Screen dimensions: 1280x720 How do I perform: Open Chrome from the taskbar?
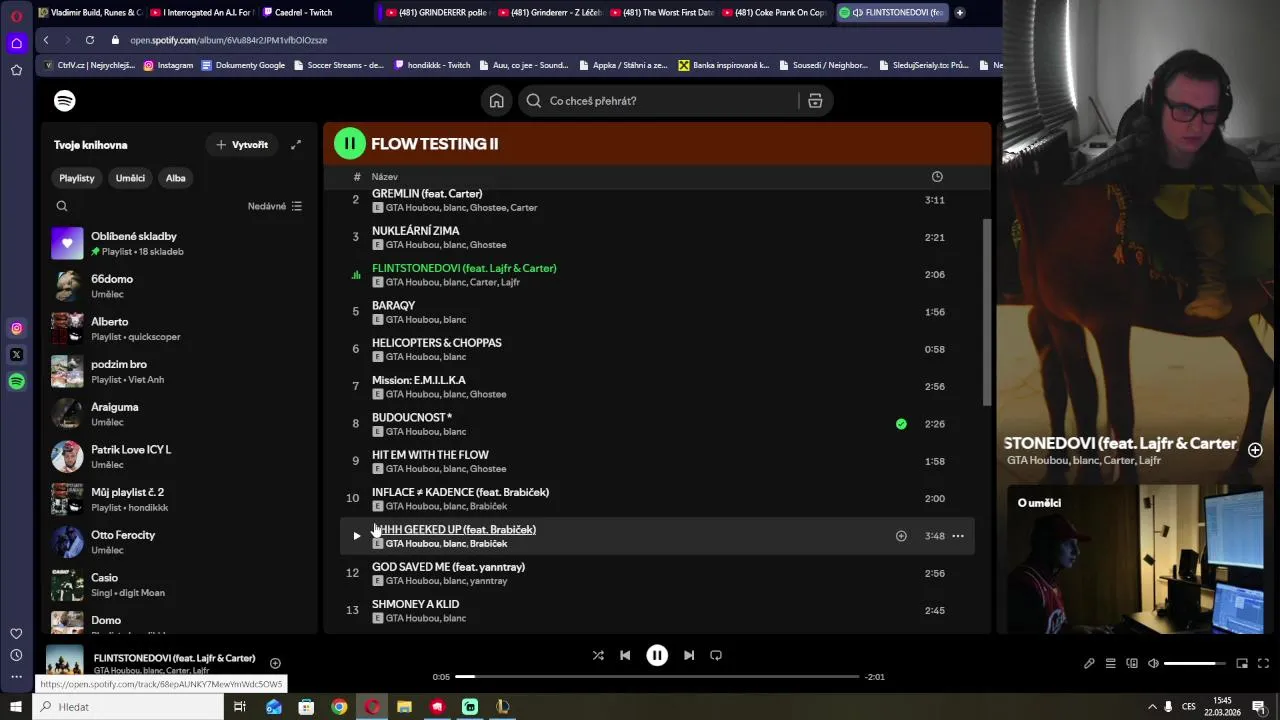point(339,707)
